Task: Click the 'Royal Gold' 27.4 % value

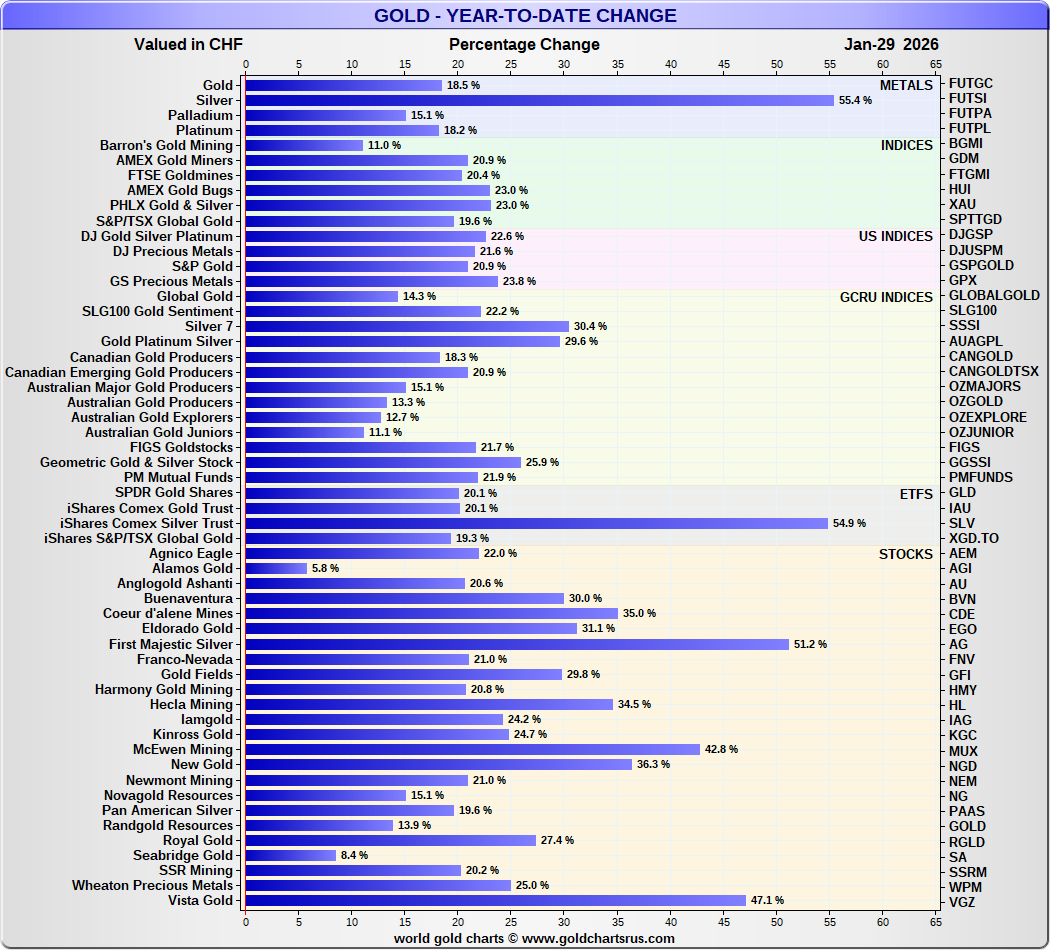Action: pos(557,840)
